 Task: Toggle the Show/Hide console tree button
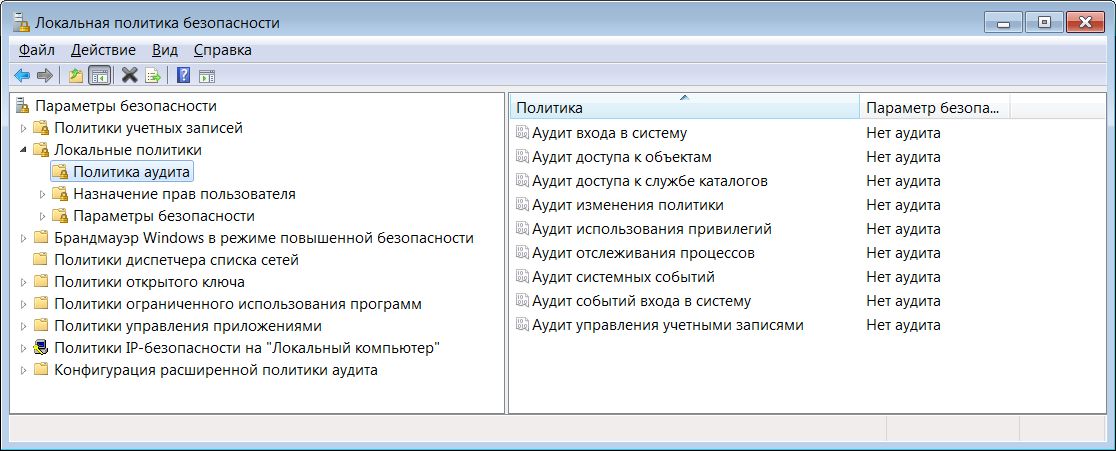point(100,75)
